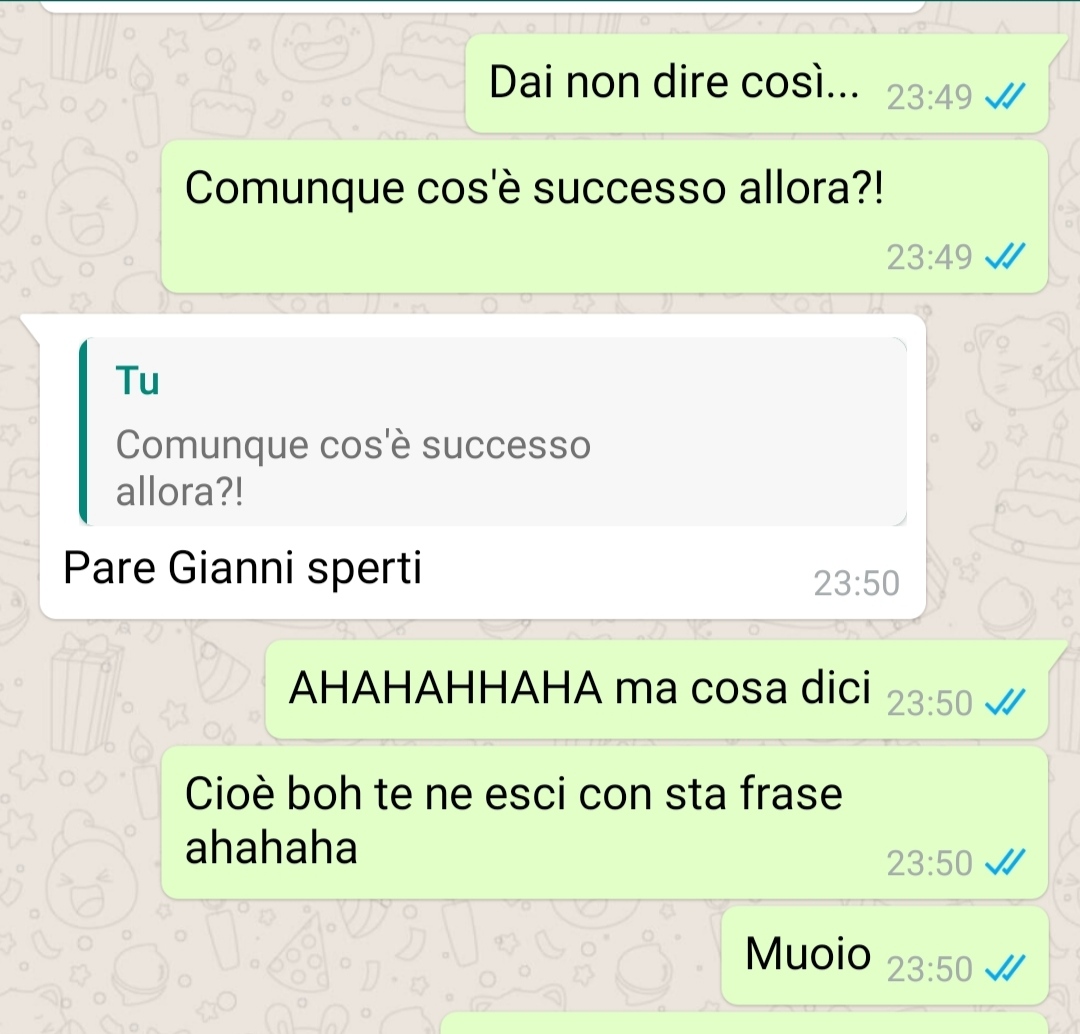Click the green bar of the quoted reply
1080x1034 pixels.
(83, 431)
